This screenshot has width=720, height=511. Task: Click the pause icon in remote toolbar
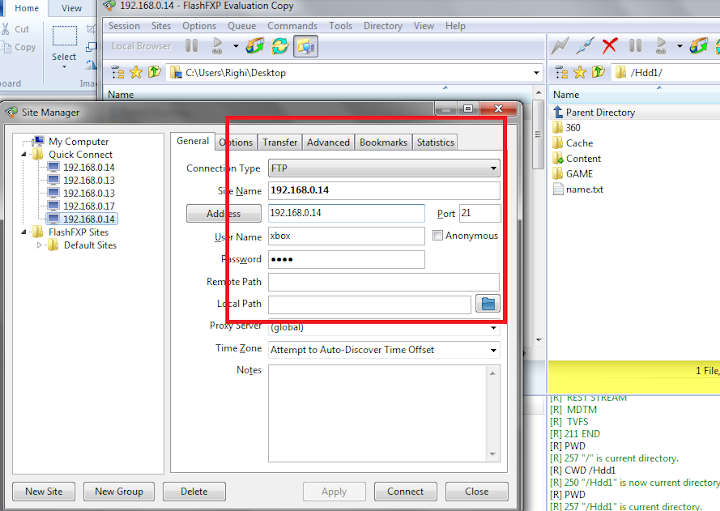tap(635, 46)
